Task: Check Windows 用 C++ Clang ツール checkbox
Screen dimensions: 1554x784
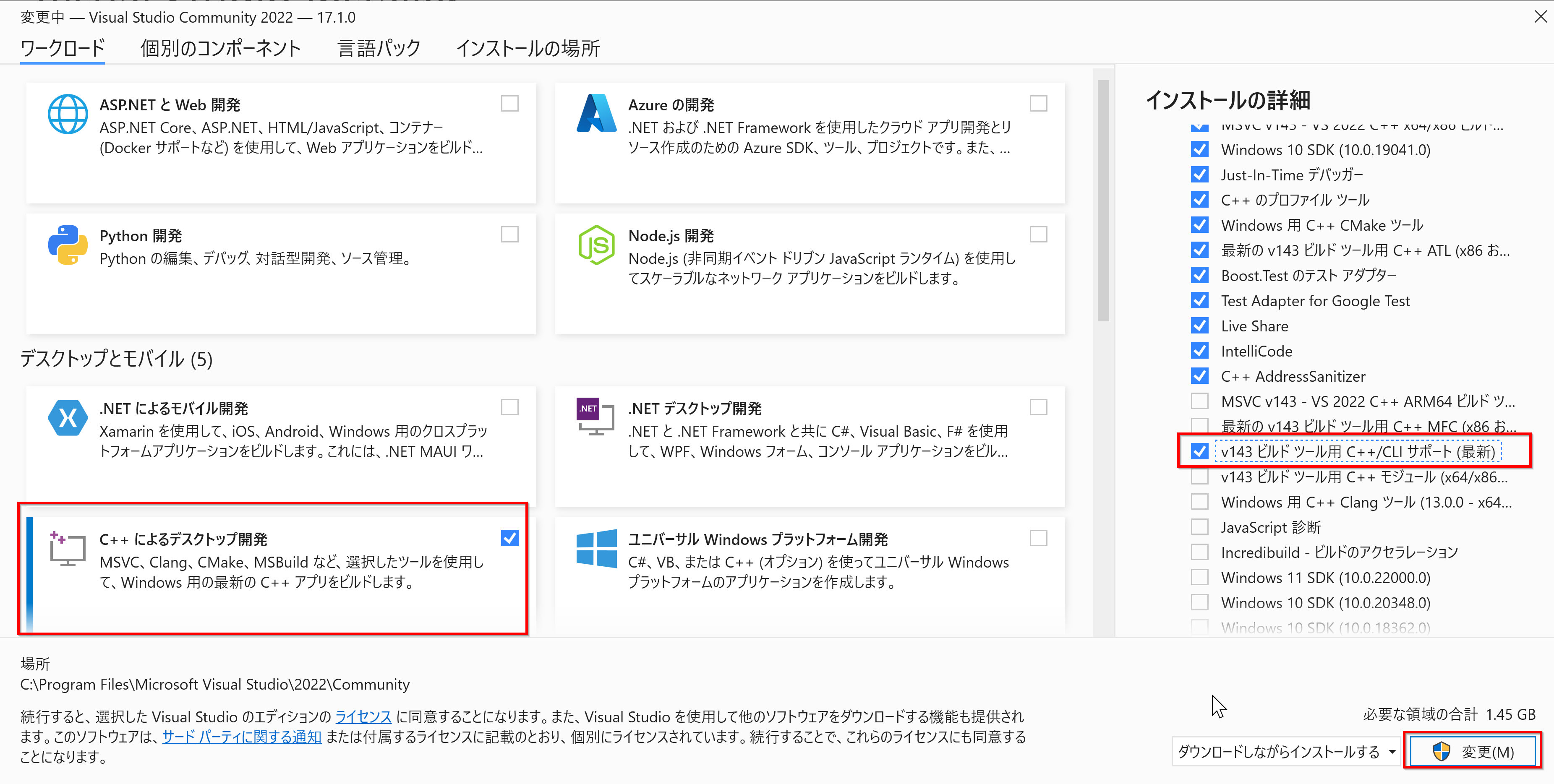Action: tap(1200, 502)
